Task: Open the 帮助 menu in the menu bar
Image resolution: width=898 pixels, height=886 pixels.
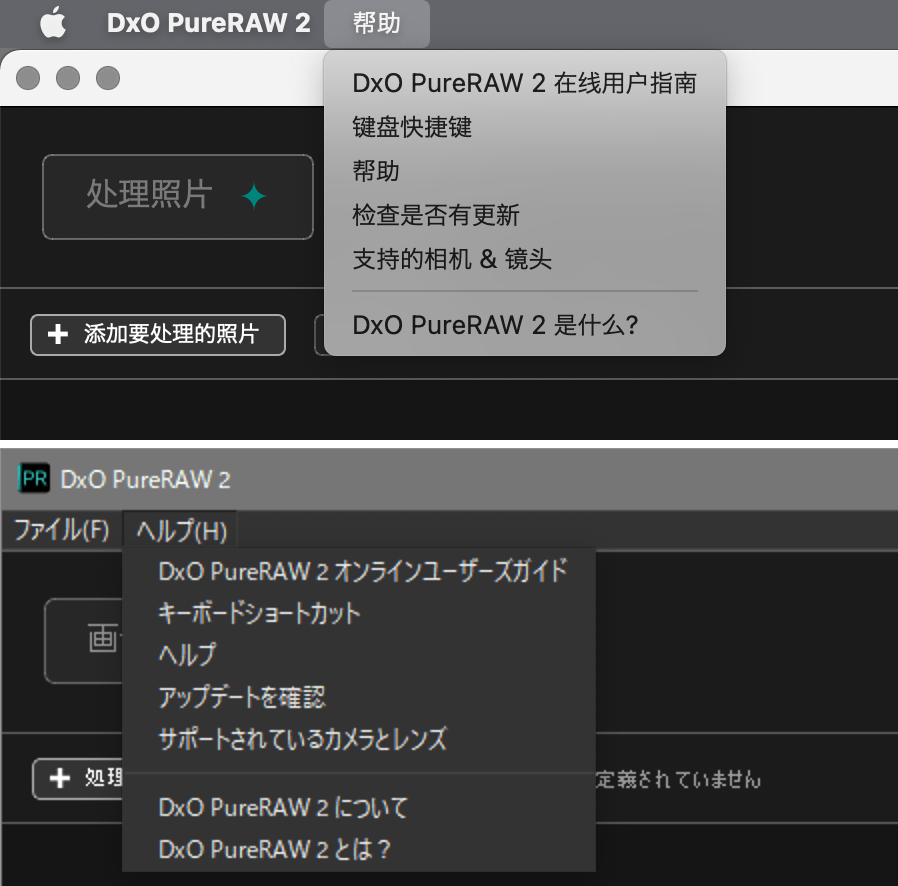Action: pos(376,23)
